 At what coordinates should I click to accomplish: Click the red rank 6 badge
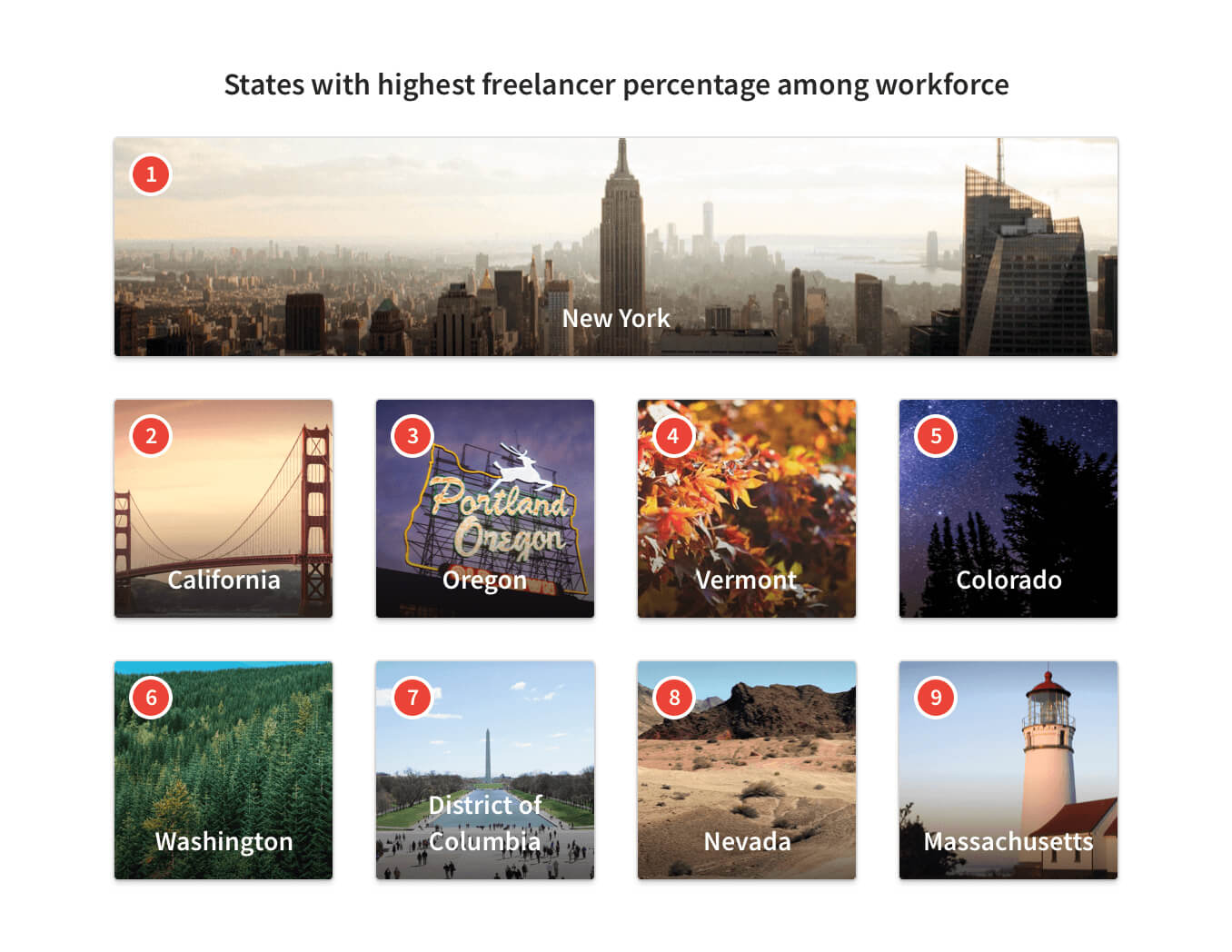click(151, 698)
